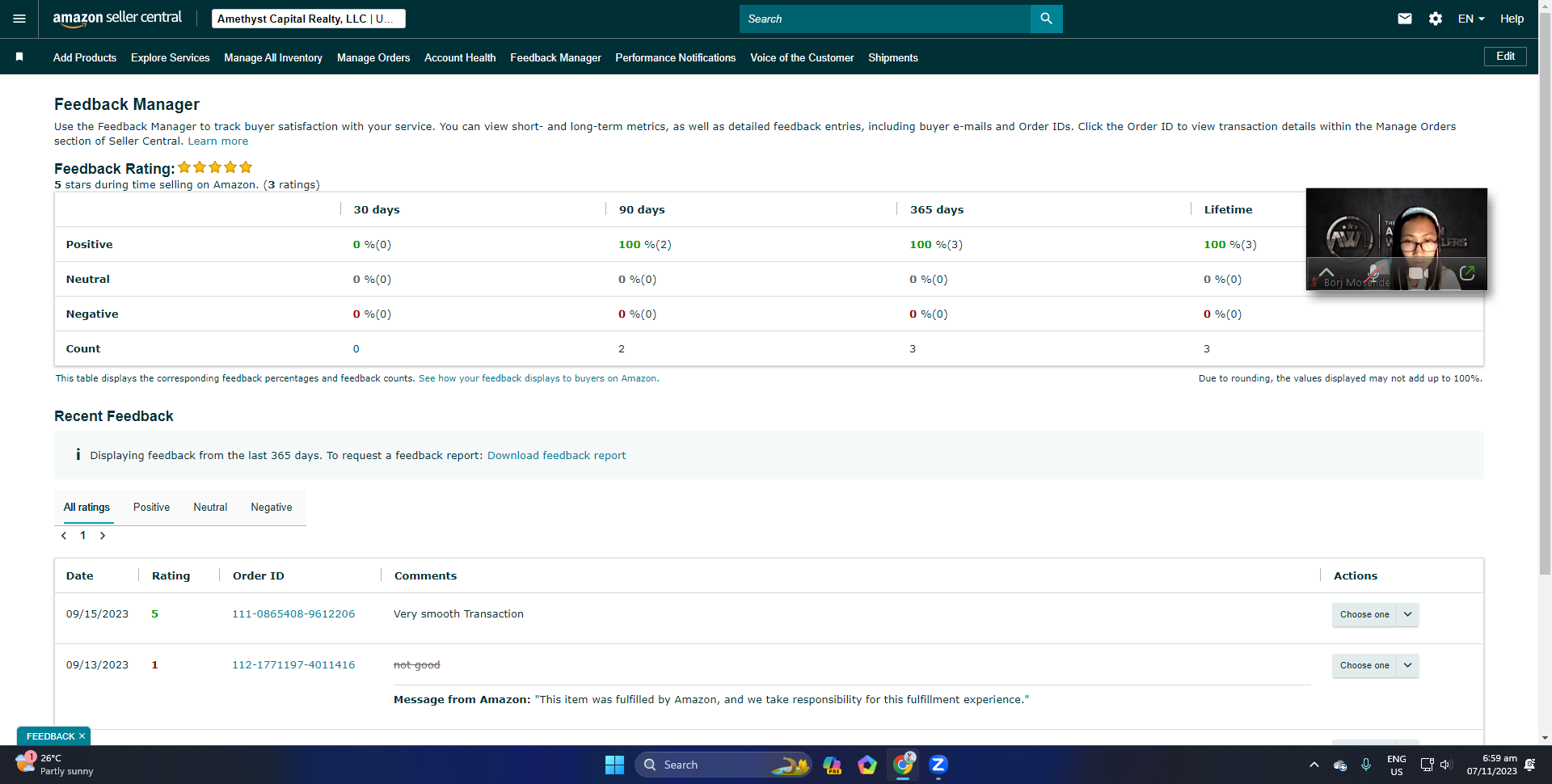
Task: Open the Windows Start menu
Action: (614, 765)
